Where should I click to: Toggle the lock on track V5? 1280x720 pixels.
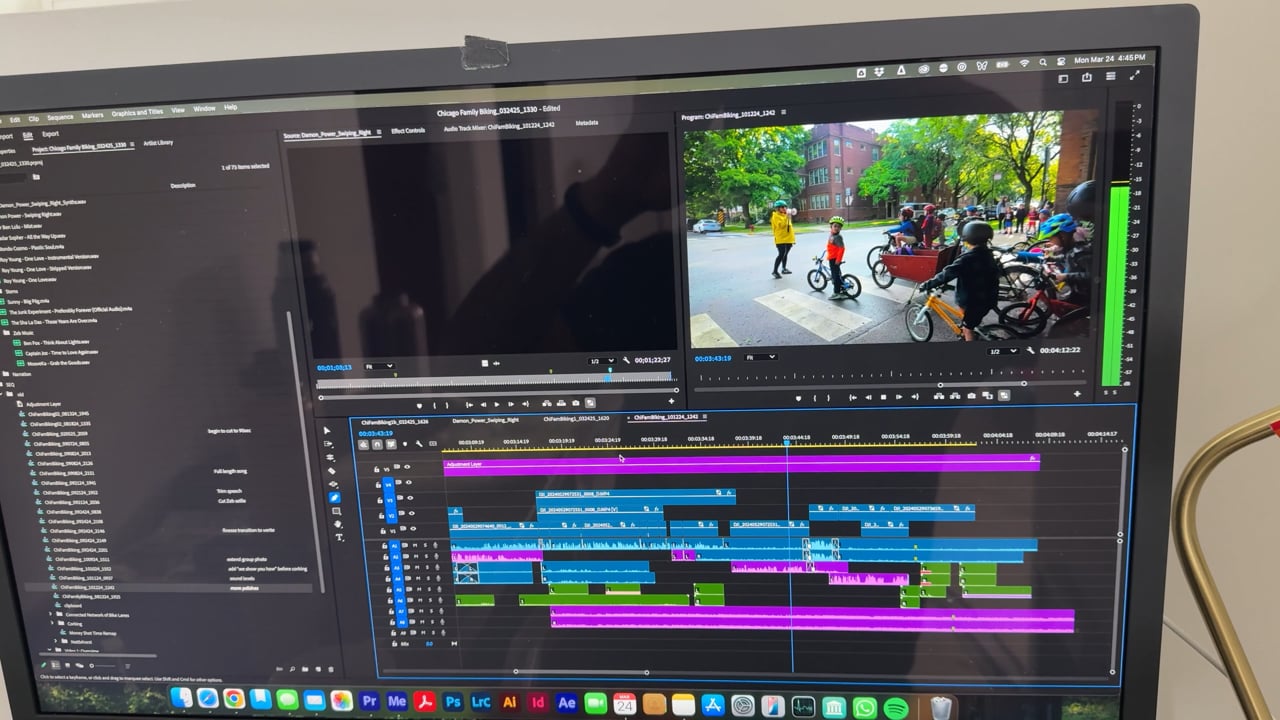376,468
